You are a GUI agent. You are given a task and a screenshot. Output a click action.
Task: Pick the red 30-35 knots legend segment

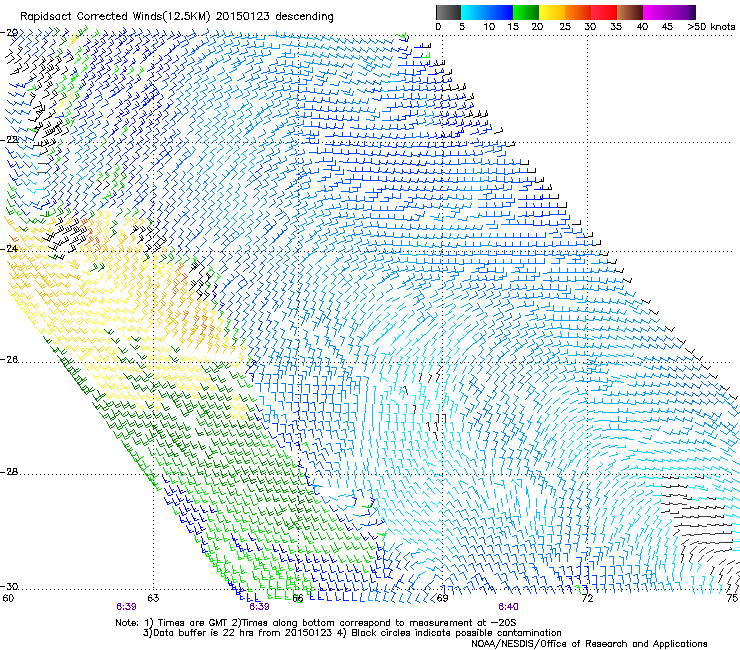[604, 12]
